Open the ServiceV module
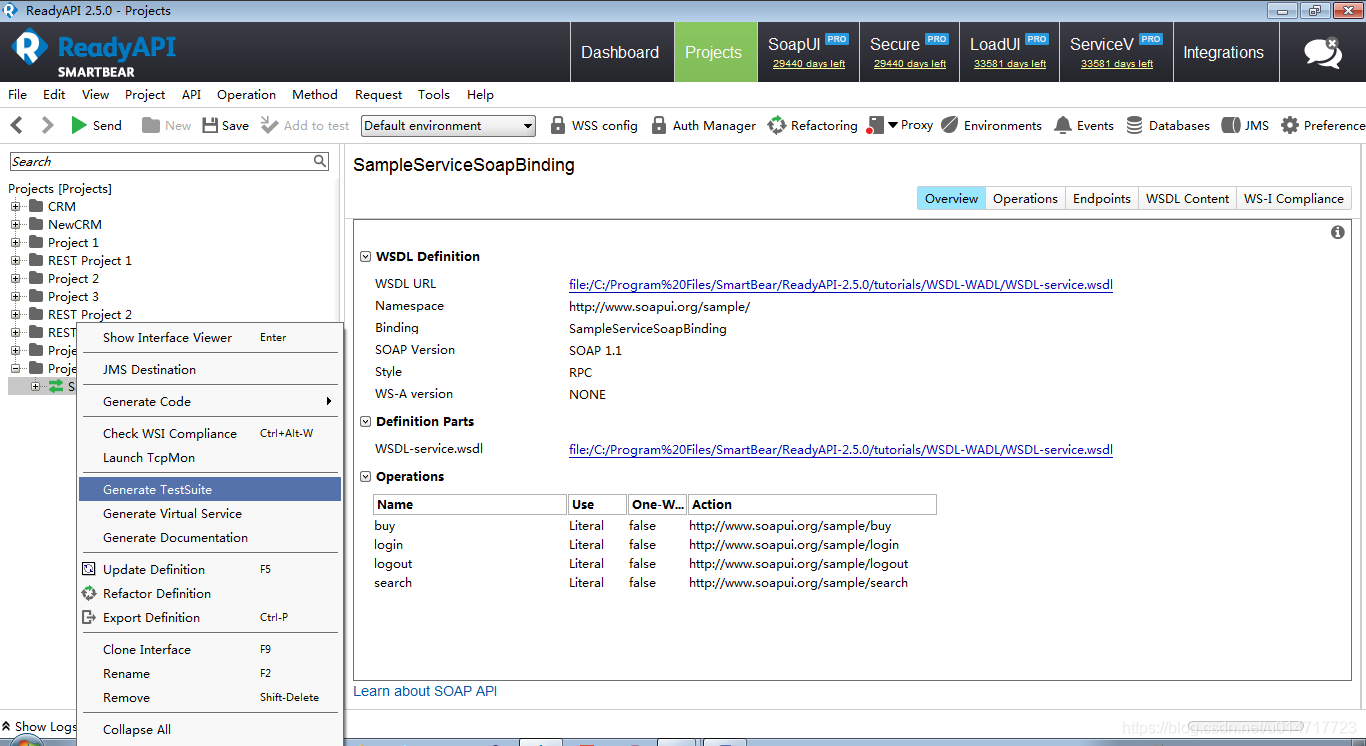The height and width of the screenshot is (746, 1366). tap(1116, 52)
